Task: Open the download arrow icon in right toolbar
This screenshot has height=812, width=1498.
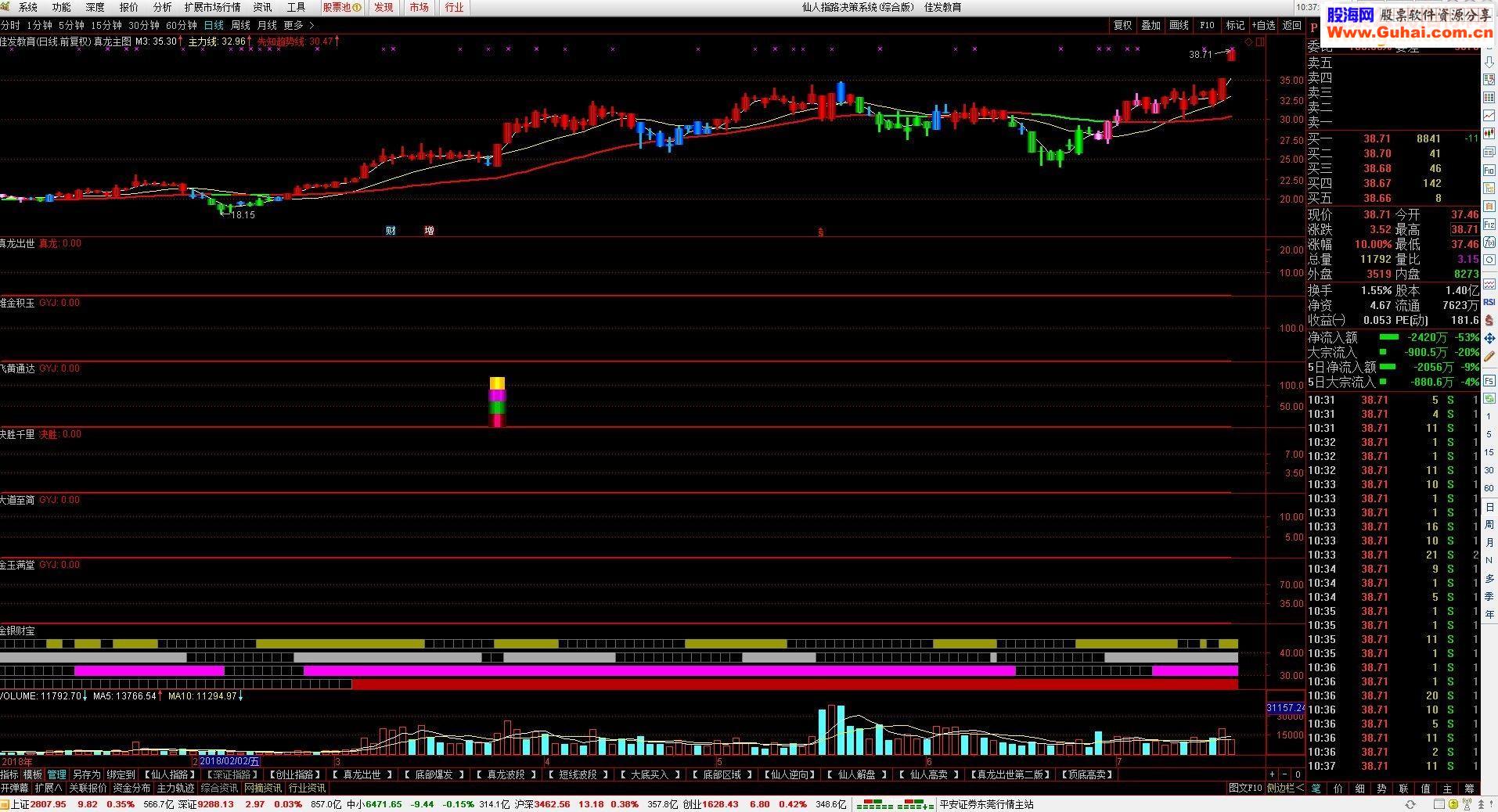Action: pyautogui.click(x=1489, y=63)
